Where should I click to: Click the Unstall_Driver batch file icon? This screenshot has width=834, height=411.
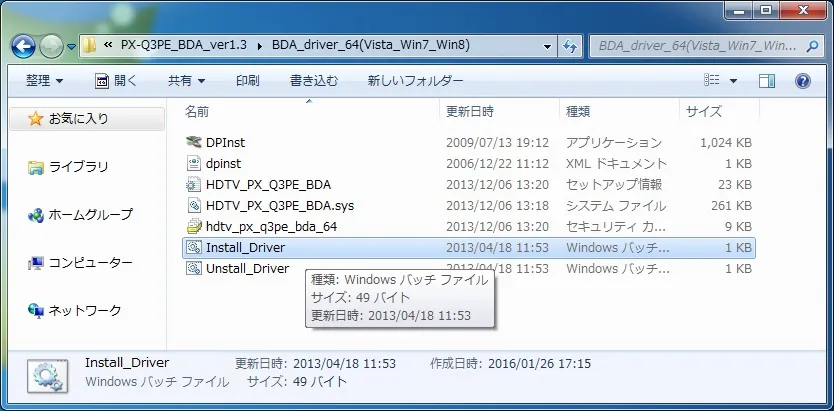click(x=194, y=269)
